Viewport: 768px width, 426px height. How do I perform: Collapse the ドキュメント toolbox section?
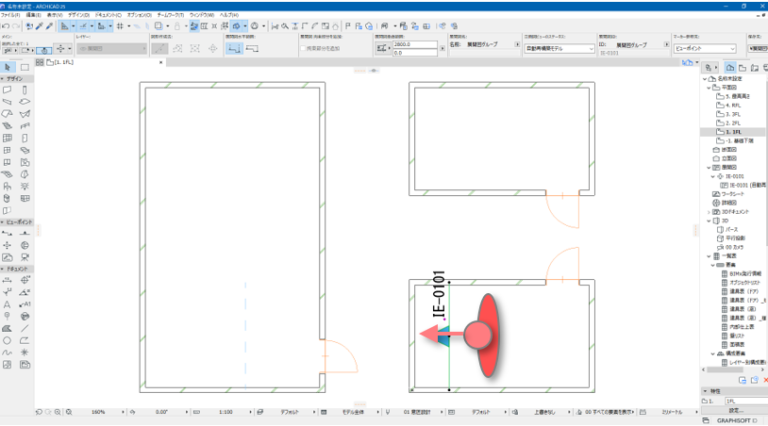tap(2, 269)
